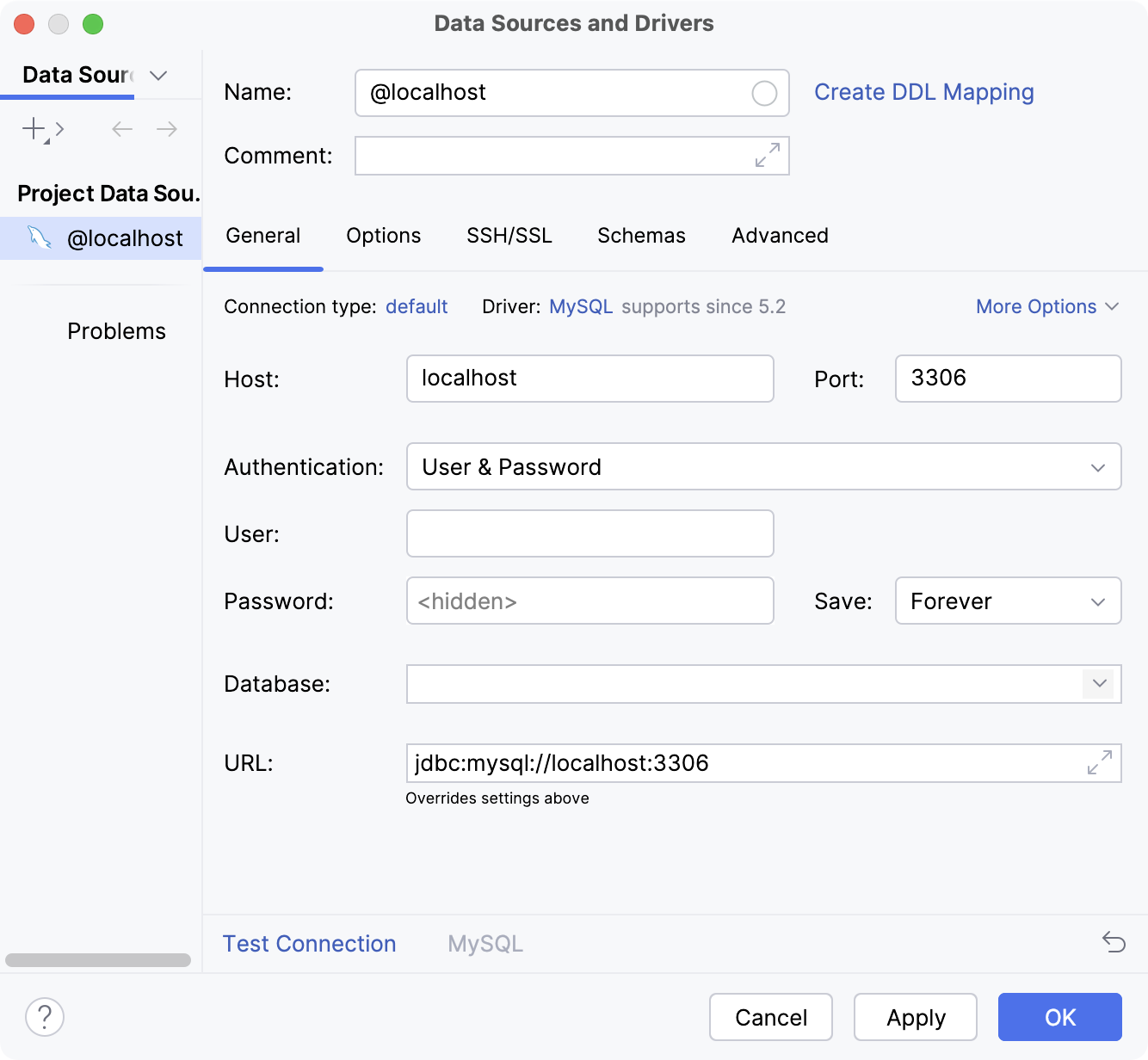This screenshot has width=1148, height=1060.
Task: Run Test Connection
Action: [309, 943]
